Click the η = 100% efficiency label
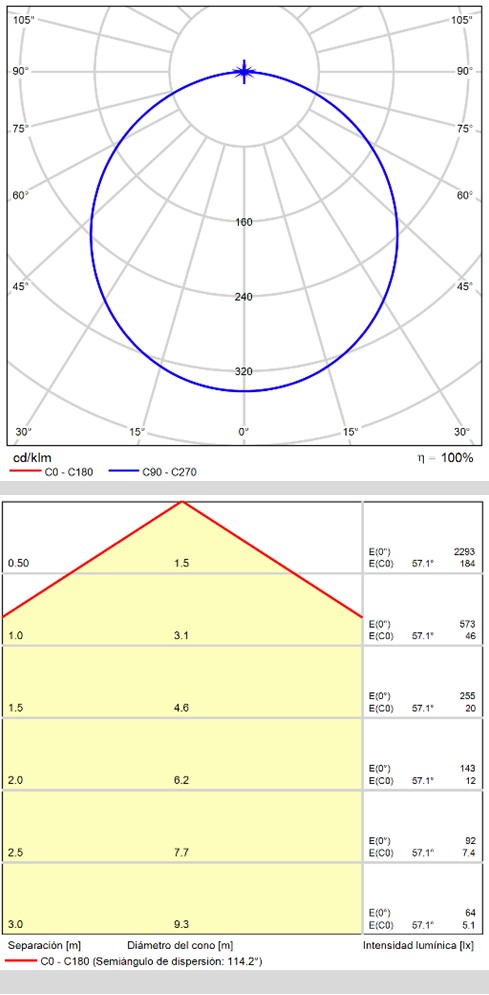The image size is (489, 995). [x=446, y=458]
